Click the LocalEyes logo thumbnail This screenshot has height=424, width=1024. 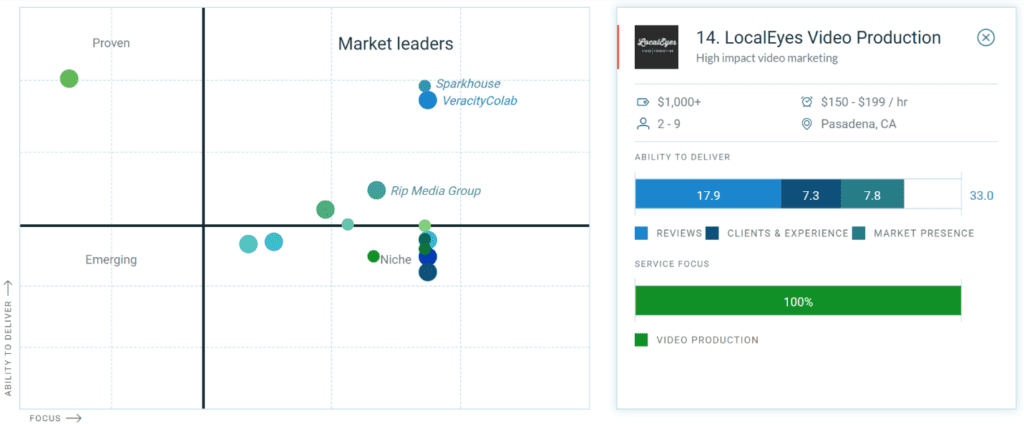[x=656, y=47]
